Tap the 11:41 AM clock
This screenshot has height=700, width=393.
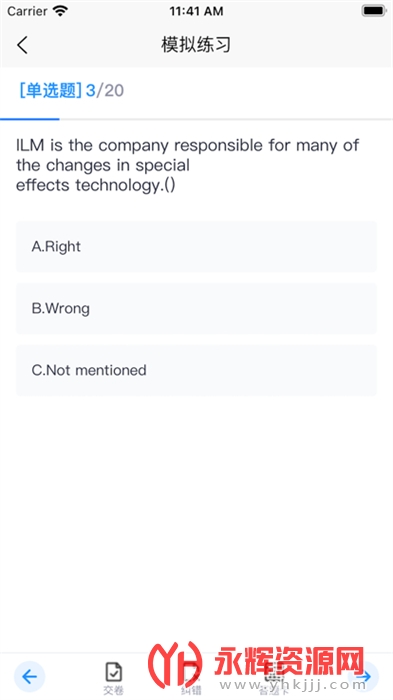(x=196, y=11)
